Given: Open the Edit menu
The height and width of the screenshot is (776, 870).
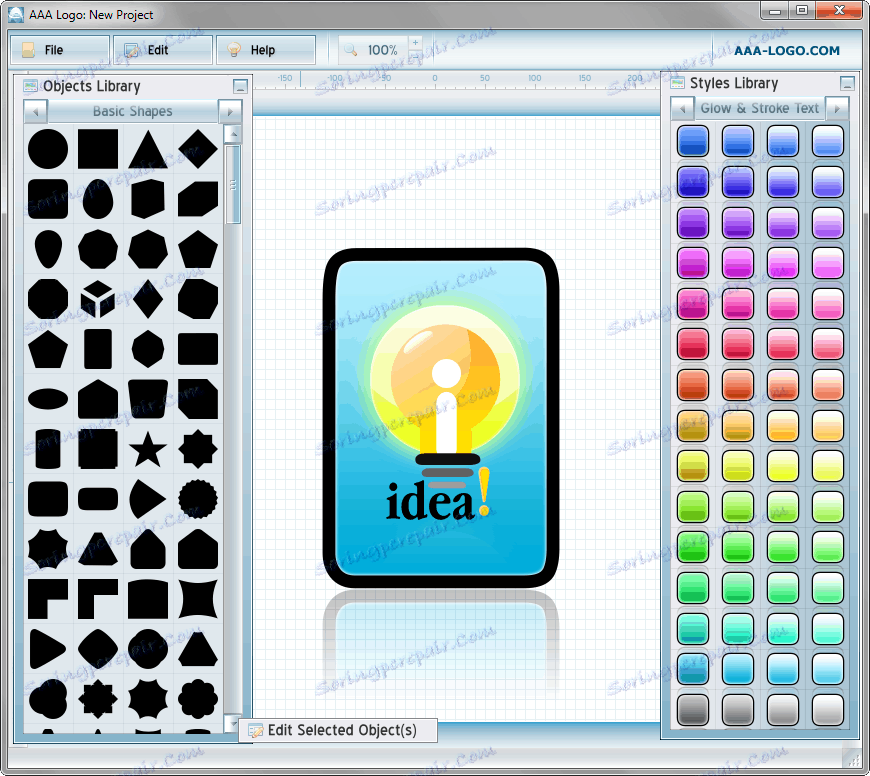Looking at the screenshot, I should (x=163, y=50).
